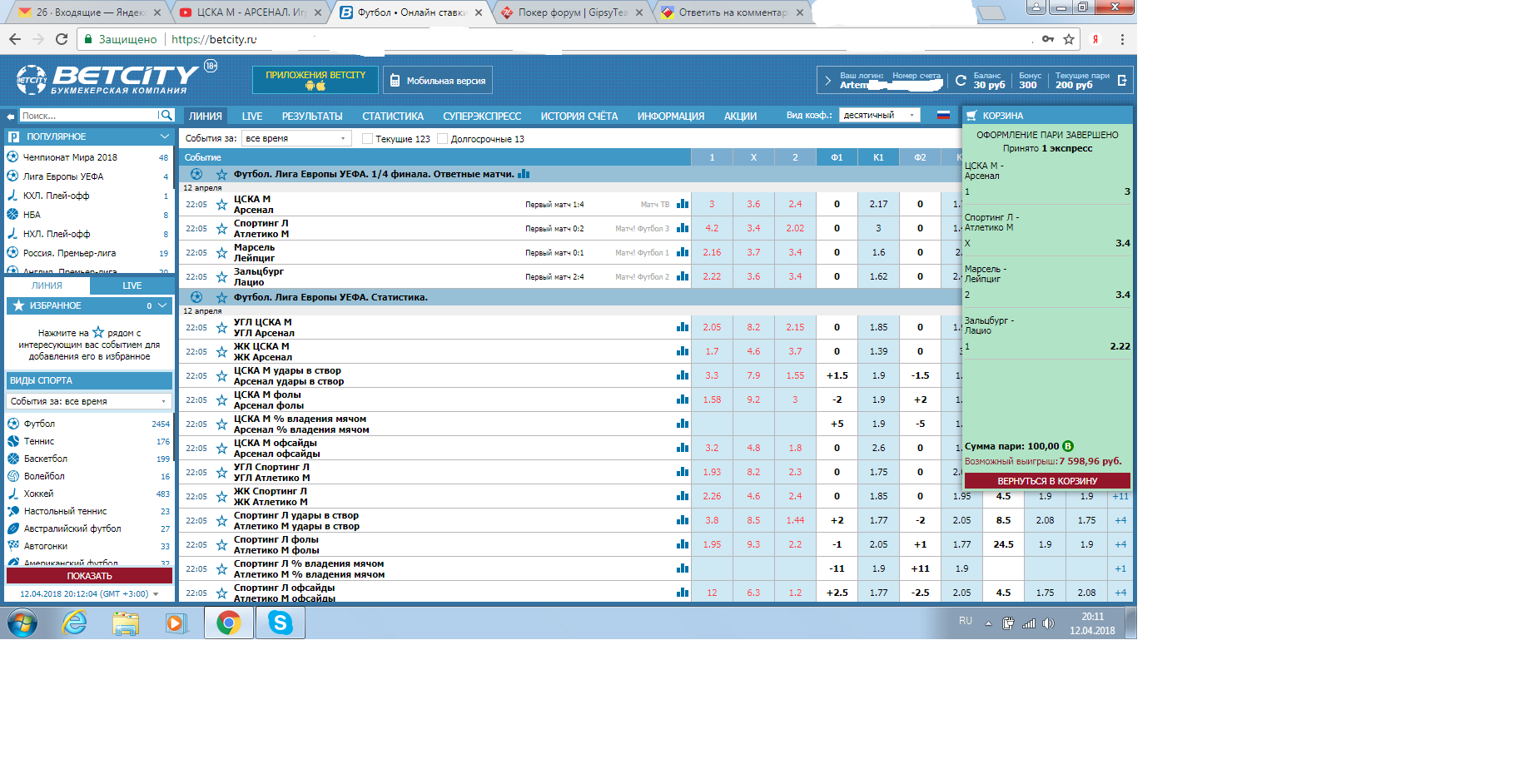Open statistics chart icon for Спортинг Л - Атлетико М
Viewport: 1525px width, 784px height.
coord(683,228)
